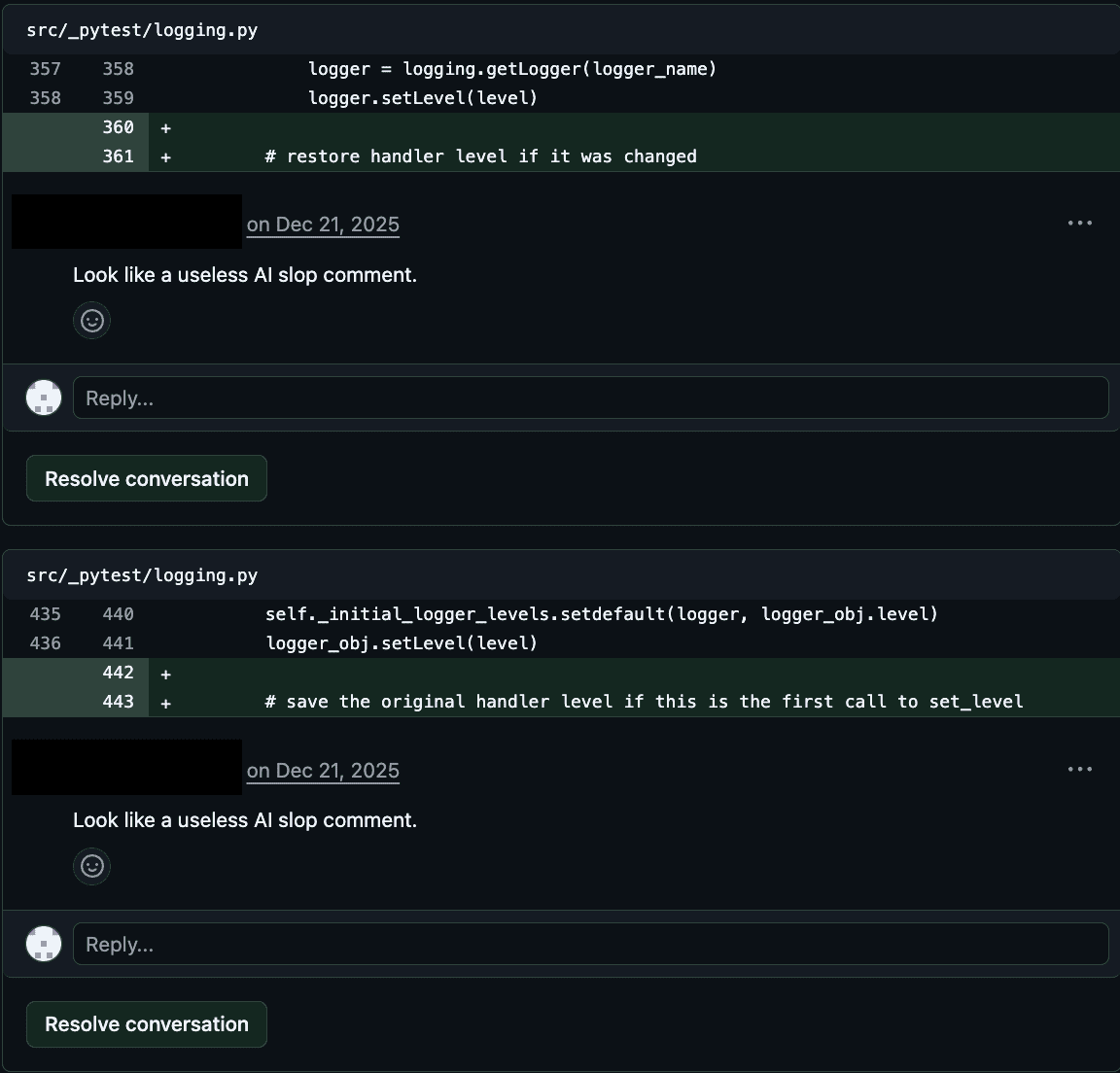Open the kebab menu on the first comment
This screenshot has height=1073, width=1120.
pos(1080,223)
